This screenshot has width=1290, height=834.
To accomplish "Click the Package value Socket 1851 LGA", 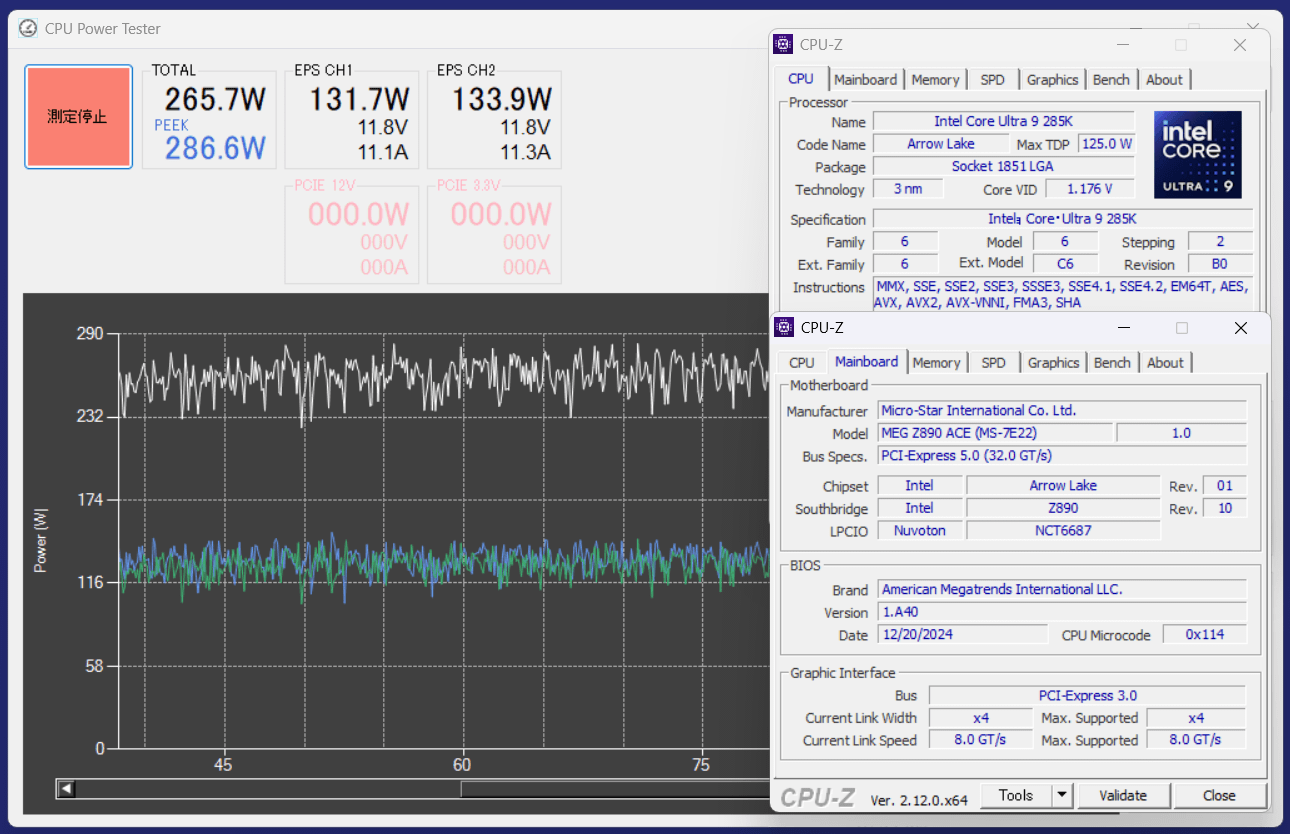I will [x=1003, y=167].
